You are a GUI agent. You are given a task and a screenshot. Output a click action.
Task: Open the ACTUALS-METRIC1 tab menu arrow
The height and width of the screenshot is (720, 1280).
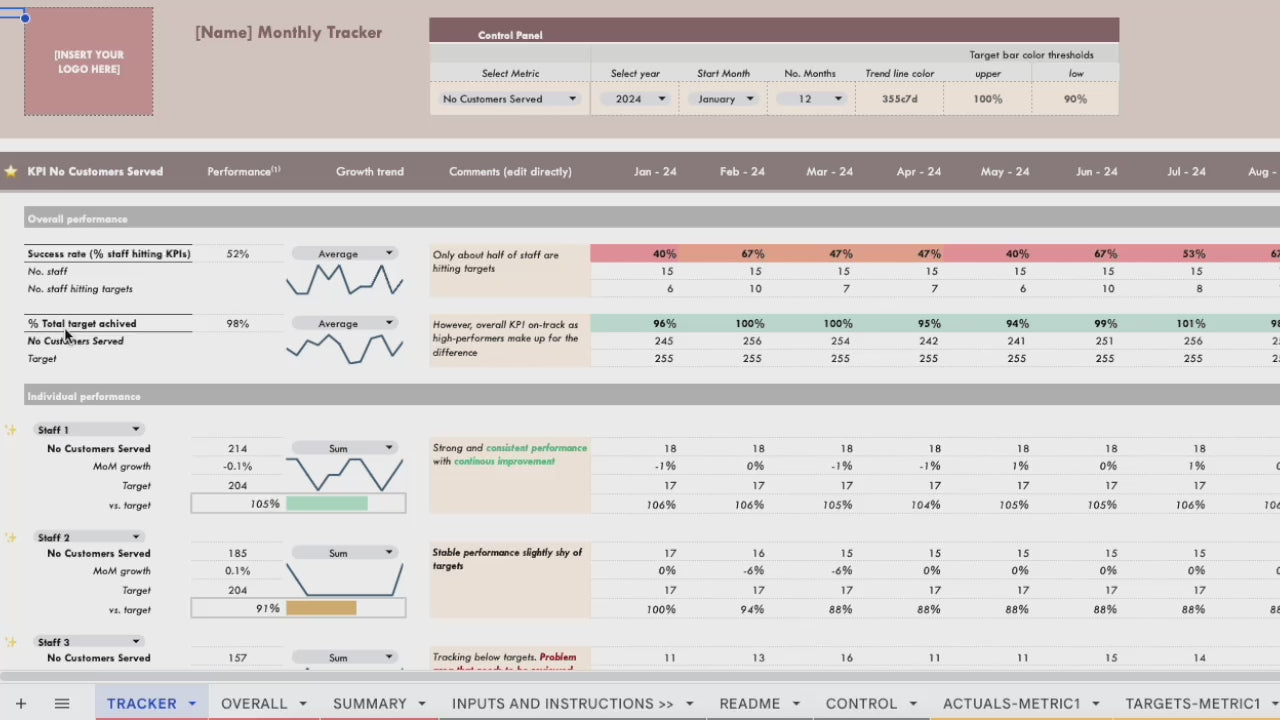(1096, 704)
